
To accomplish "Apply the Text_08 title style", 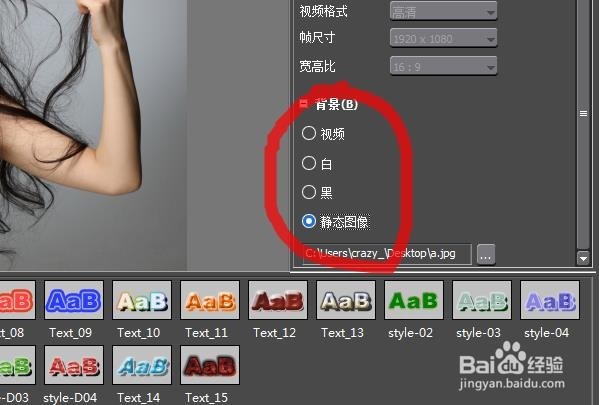I will coord(17,300).
